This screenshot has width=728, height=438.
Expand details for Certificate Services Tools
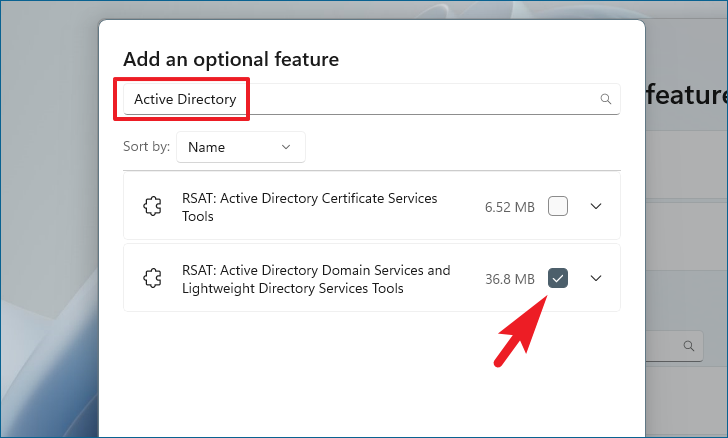click(596, 206)
